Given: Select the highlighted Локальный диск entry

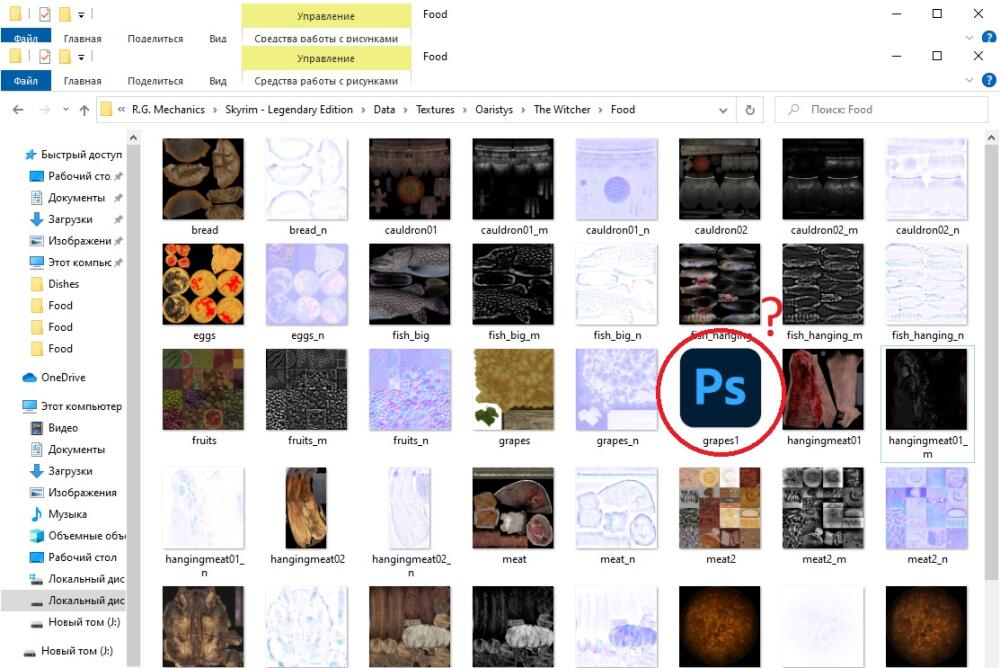Looking at the screenshot, I should 77,600.
